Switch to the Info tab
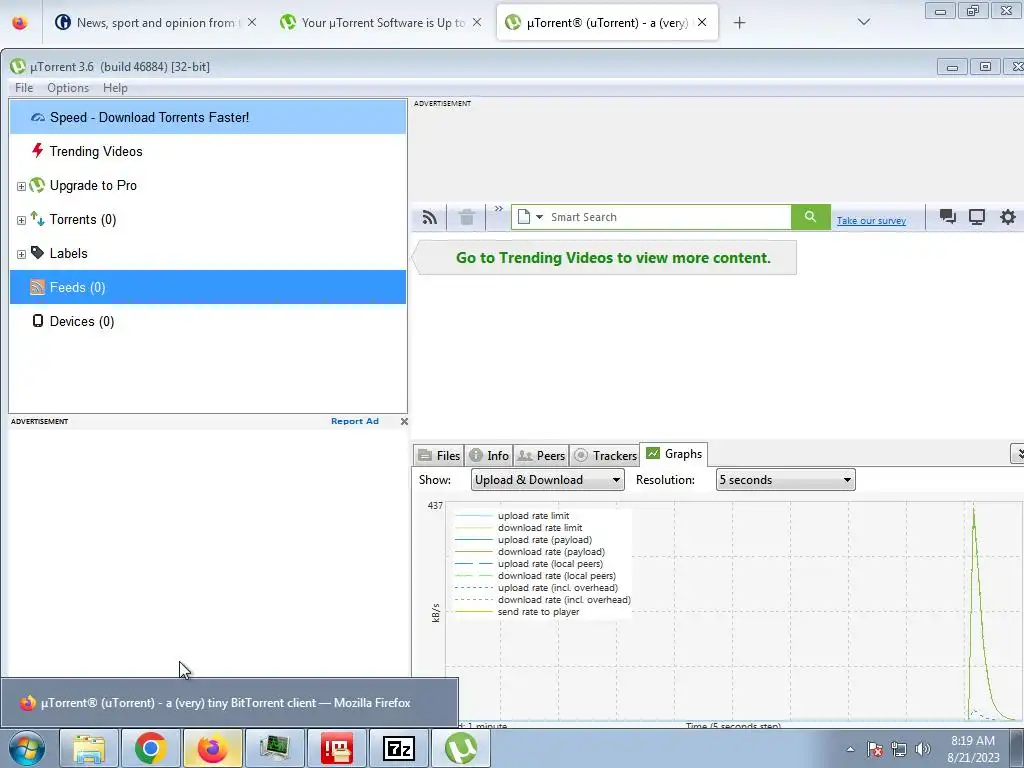The width and height of the screenshot is (1024, 768). click(x=489, y=455)
